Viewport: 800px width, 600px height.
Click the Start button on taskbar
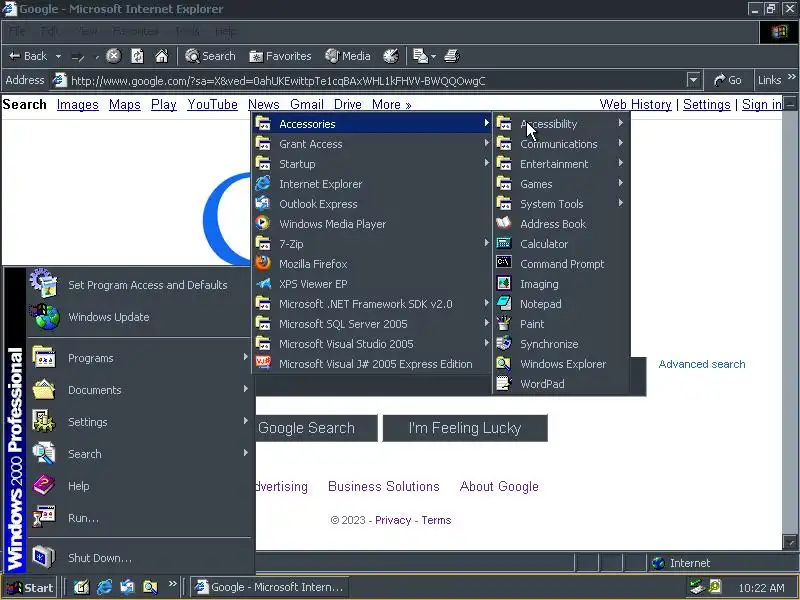coord(31,588)
